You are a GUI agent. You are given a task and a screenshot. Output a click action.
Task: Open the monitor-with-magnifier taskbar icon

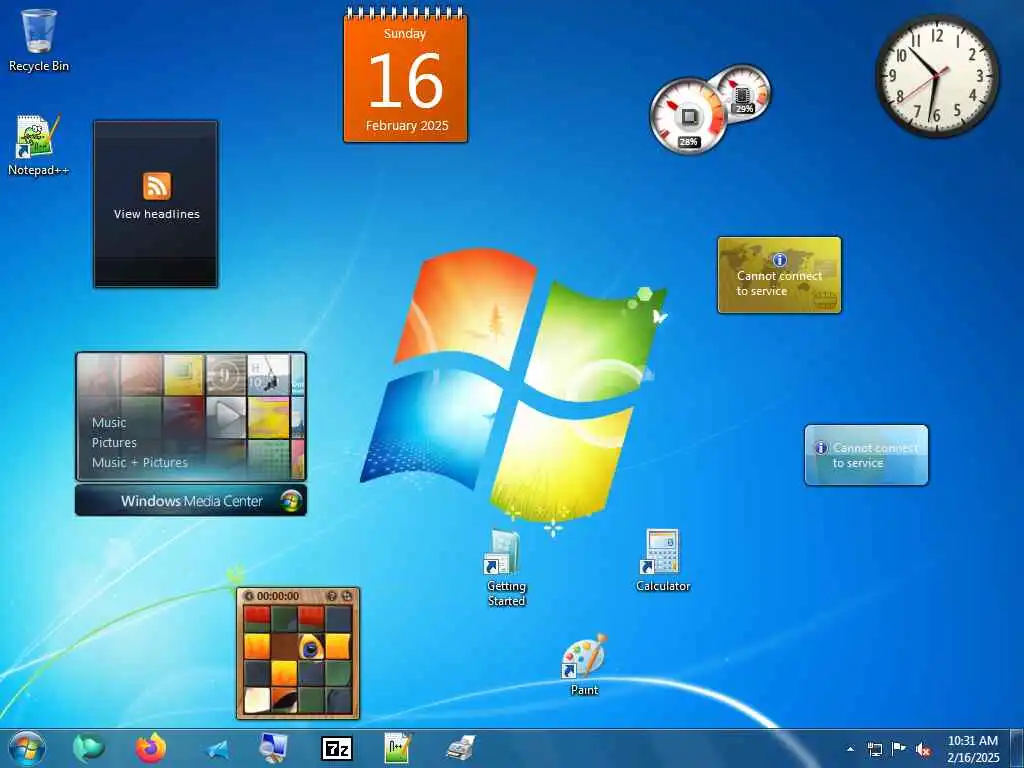pos(273,748)
